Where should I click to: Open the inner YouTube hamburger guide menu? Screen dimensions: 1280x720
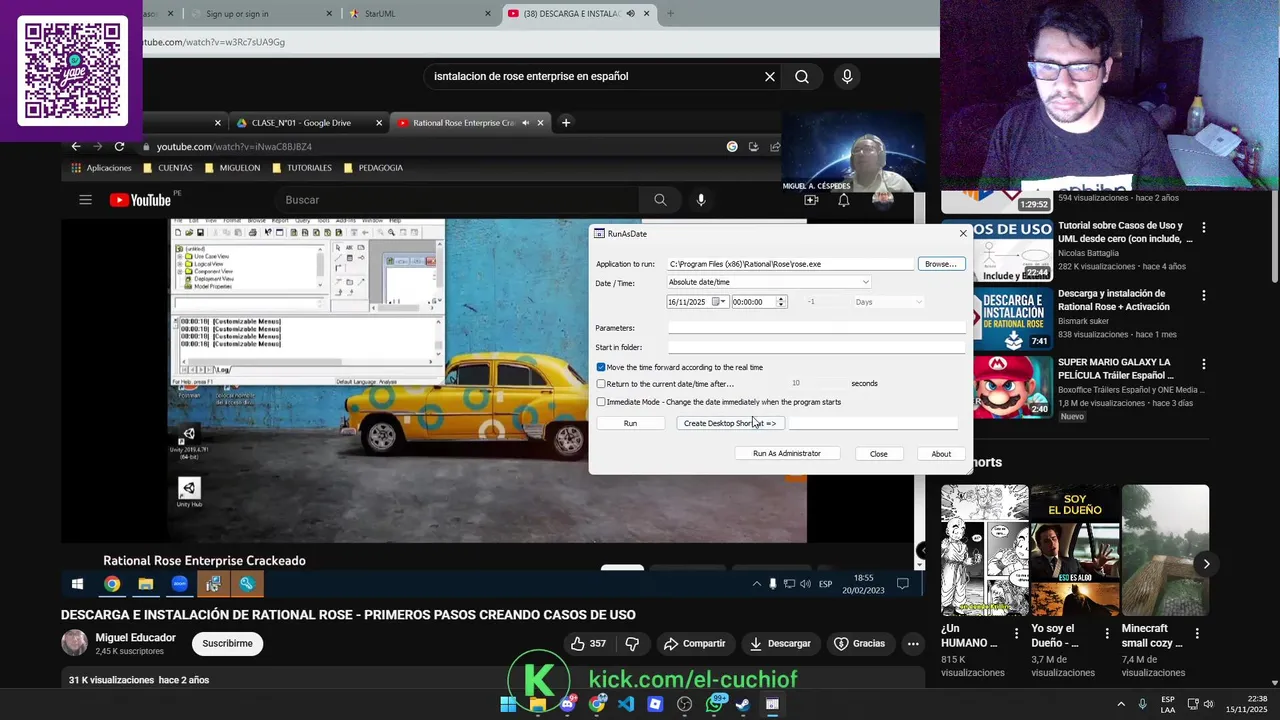pos(85,200)
